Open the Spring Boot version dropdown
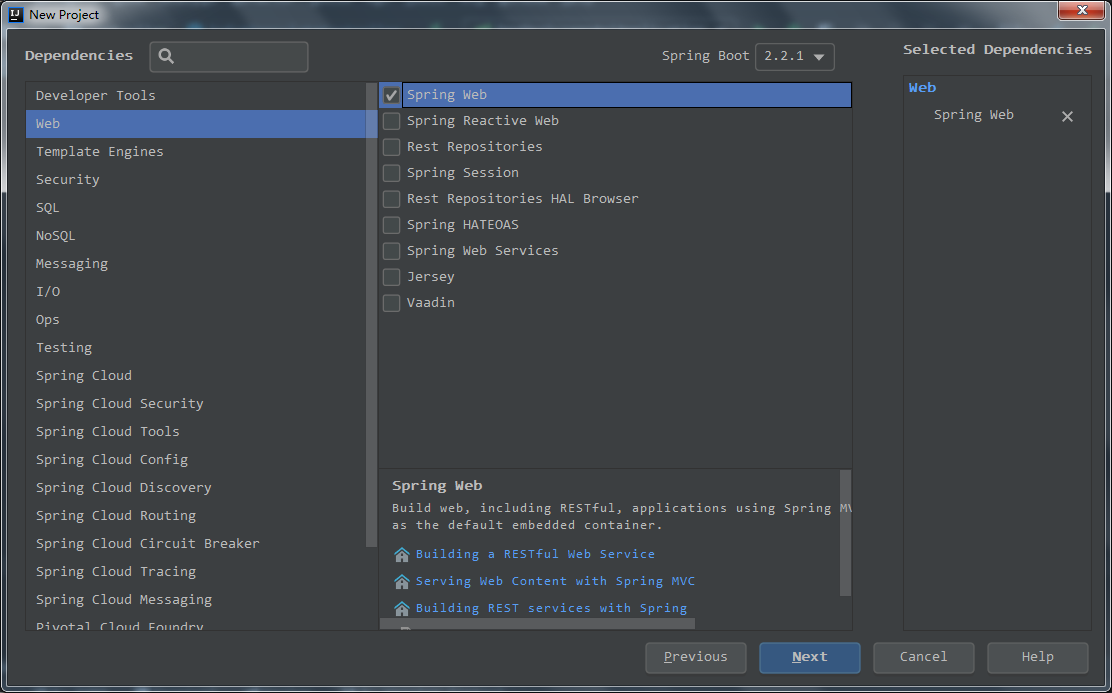This screenshot has height=693, width=1112. (x=795, y=57)
